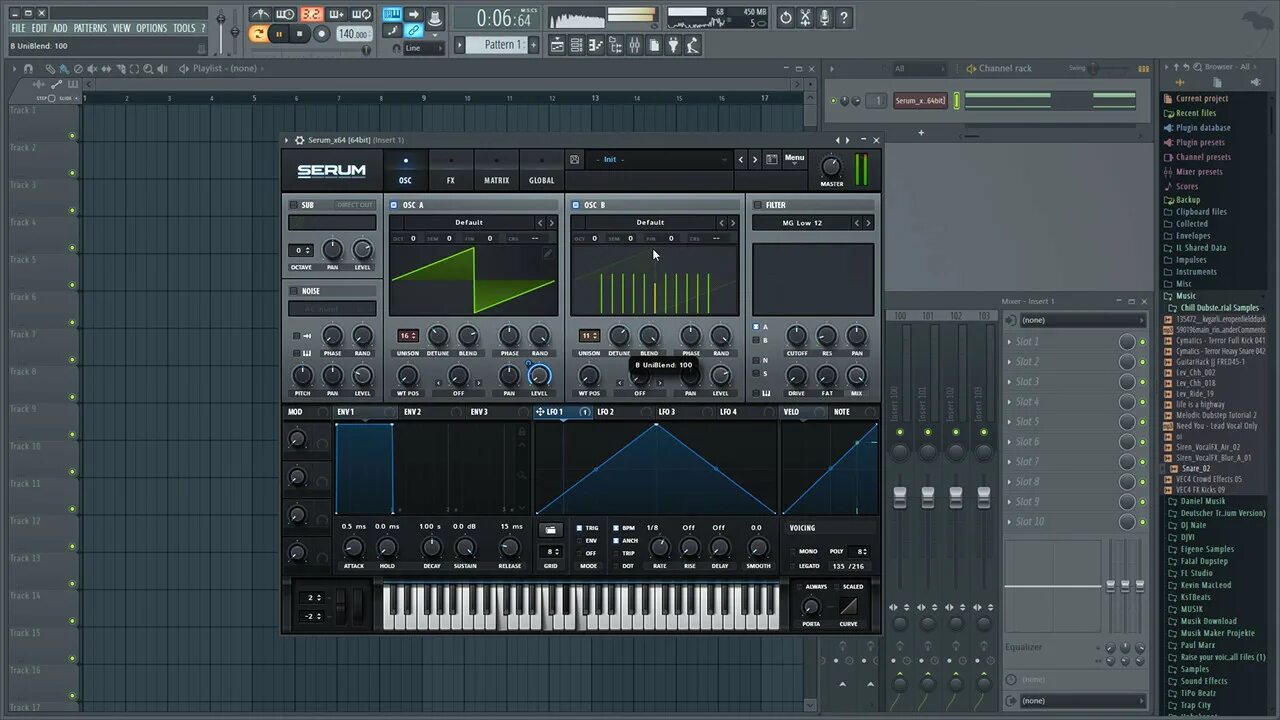Click the Play/Pause transport button

click(x=279, y=34)
